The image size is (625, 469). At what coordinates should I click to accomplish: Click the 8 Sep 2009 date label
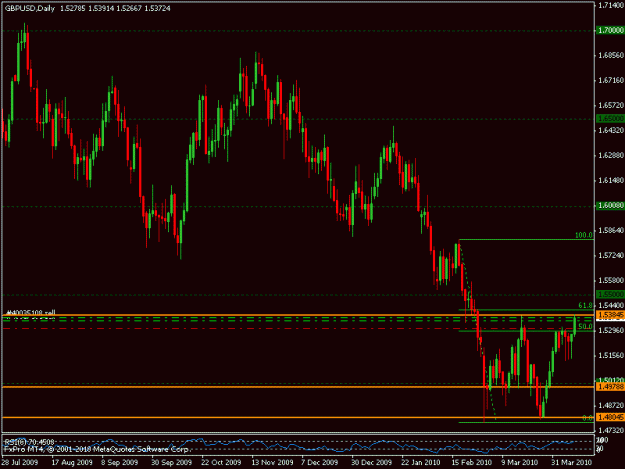pos(120,463)
